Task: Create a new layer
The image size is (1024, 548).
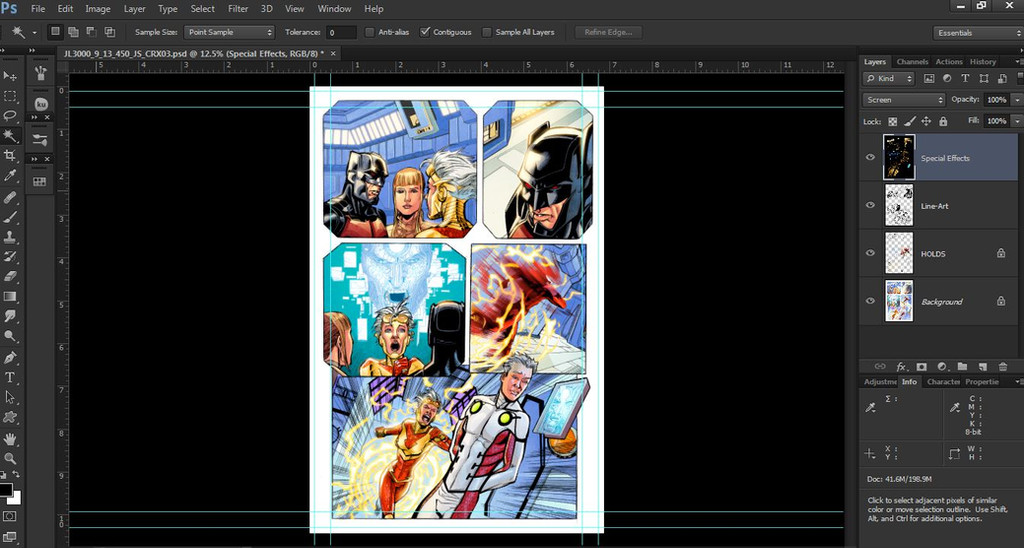Action: coord(983,367)
